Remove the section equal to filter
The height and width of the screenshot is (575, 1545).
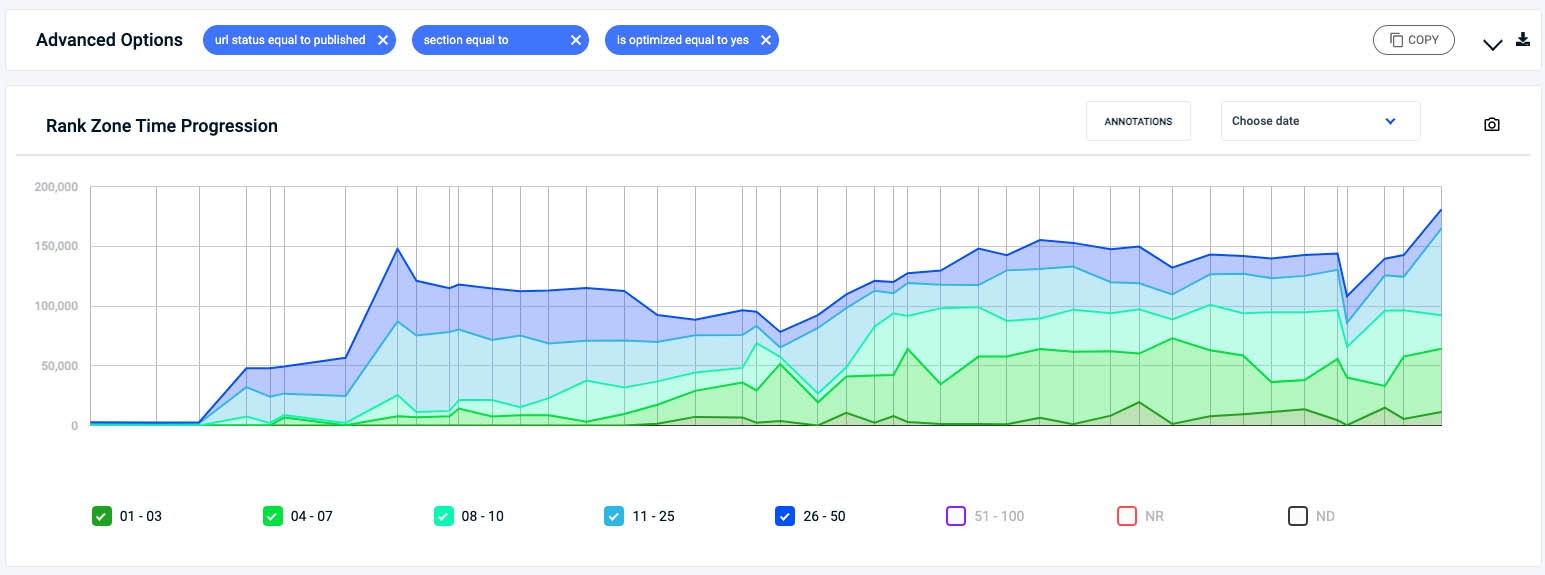(575, 40)
